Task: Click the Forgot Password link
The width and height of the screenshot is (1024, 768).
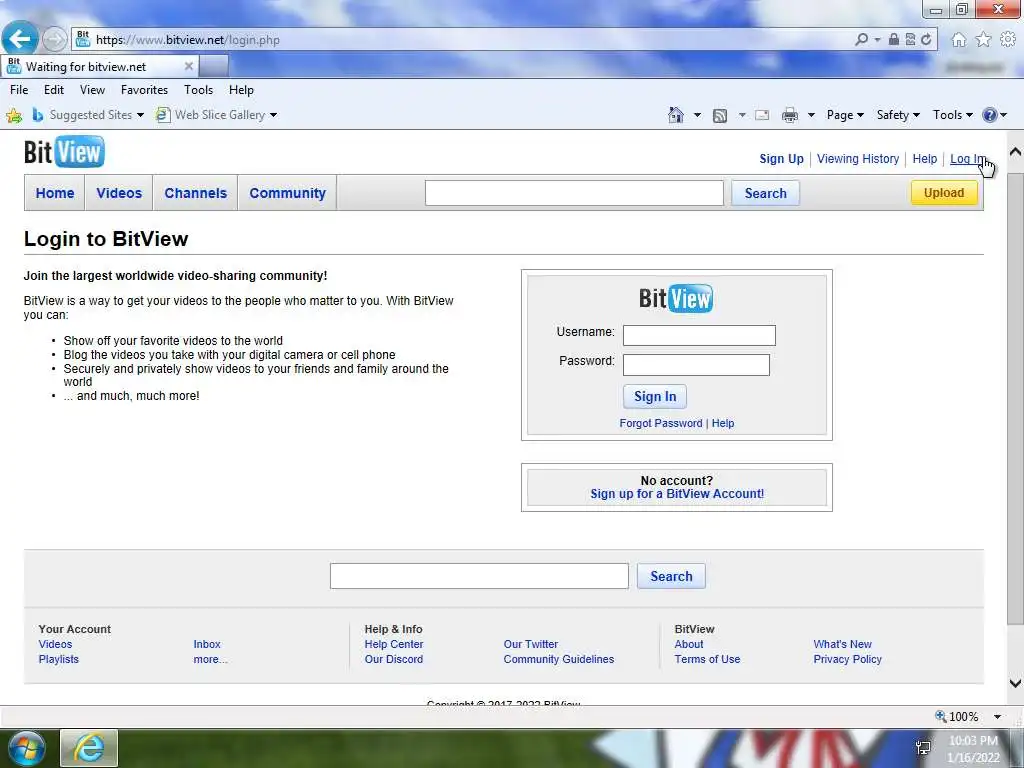Action: tap(660, 423)
